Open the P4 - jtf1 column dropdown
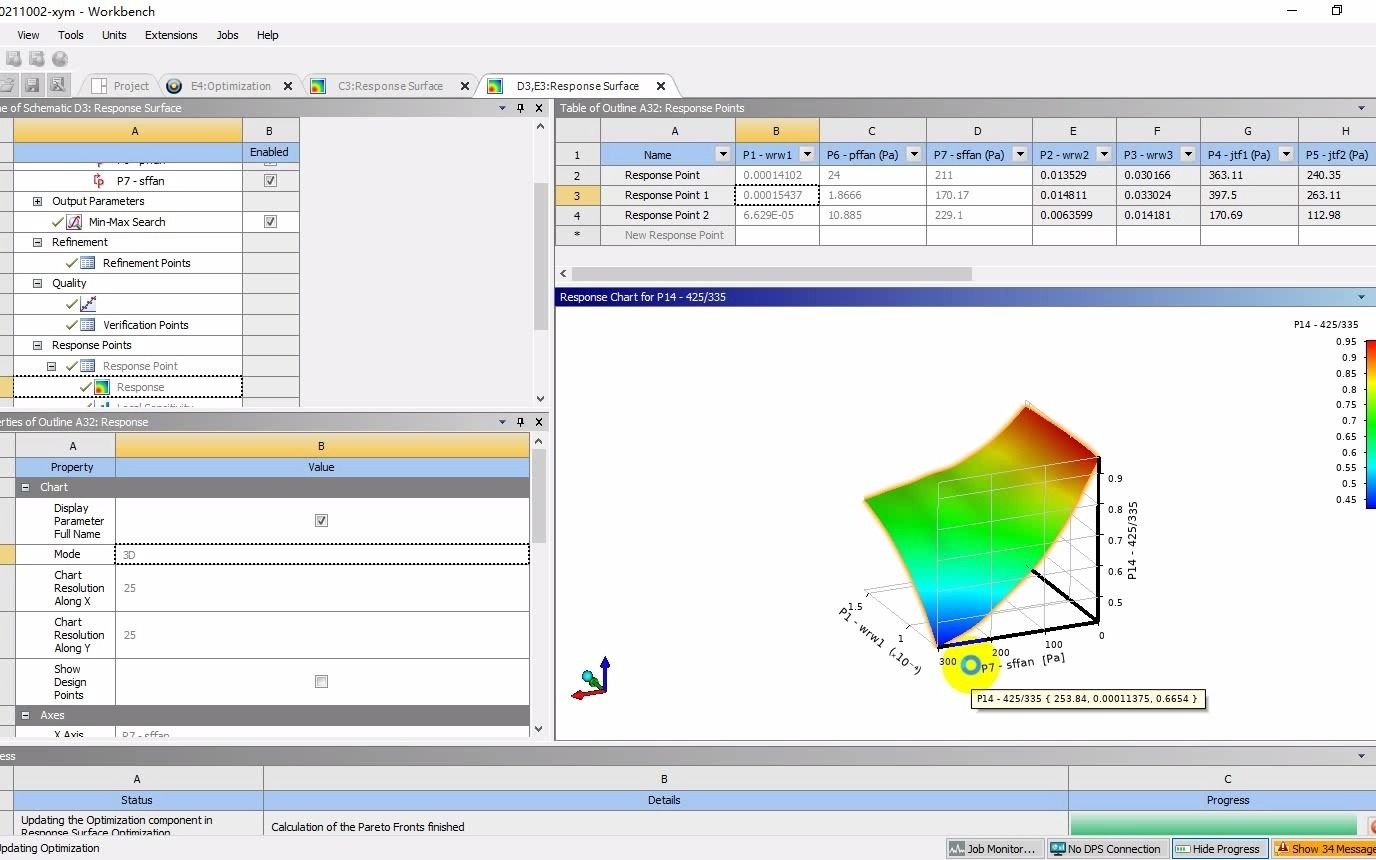The height and width of the screenshot is (860, 1376). pyautogui.click(x=1286, y=155)
